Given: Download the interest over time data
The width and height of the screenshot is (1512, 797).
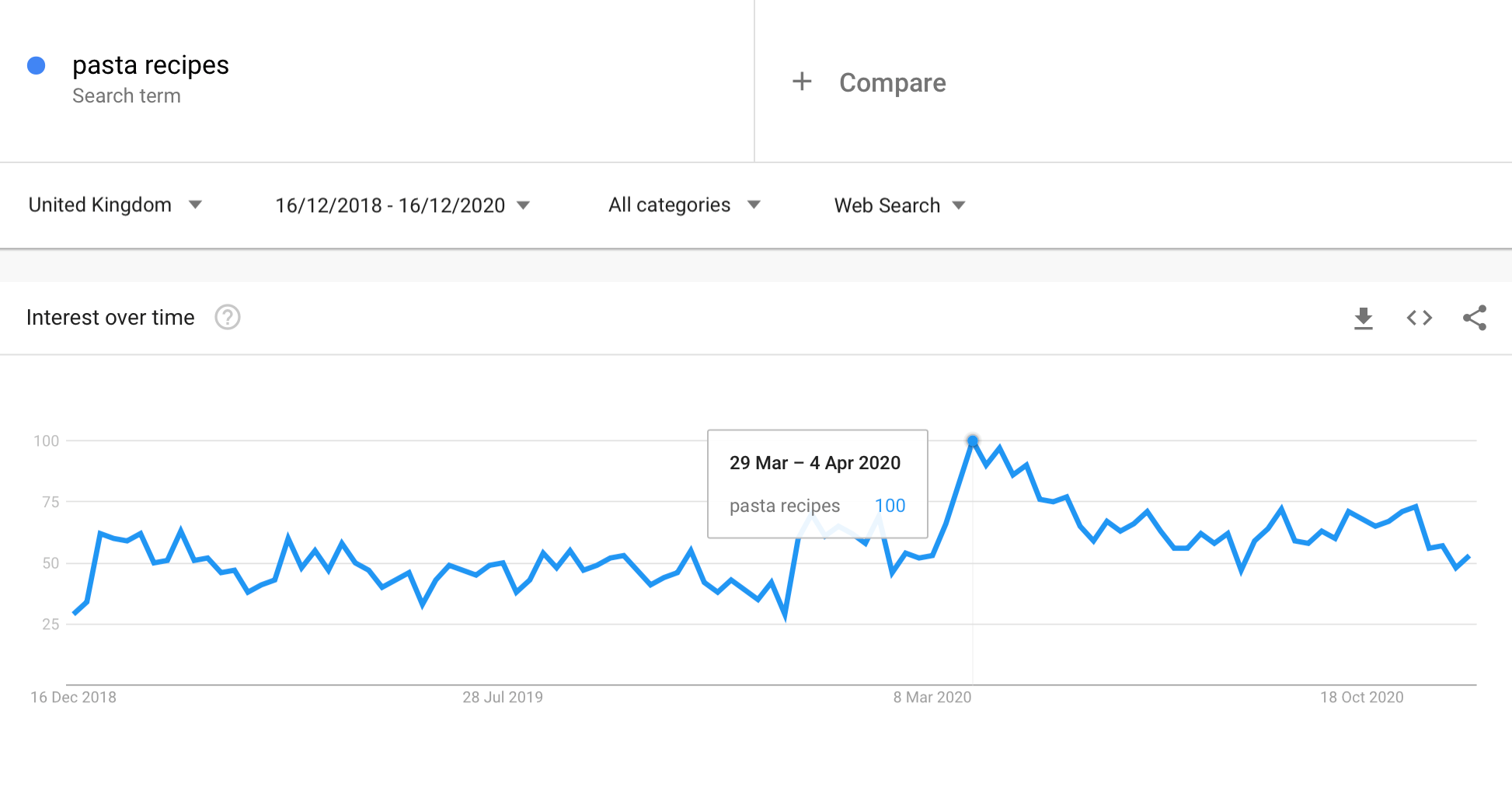Looking at the screenshot, I should click(1363, 318).
